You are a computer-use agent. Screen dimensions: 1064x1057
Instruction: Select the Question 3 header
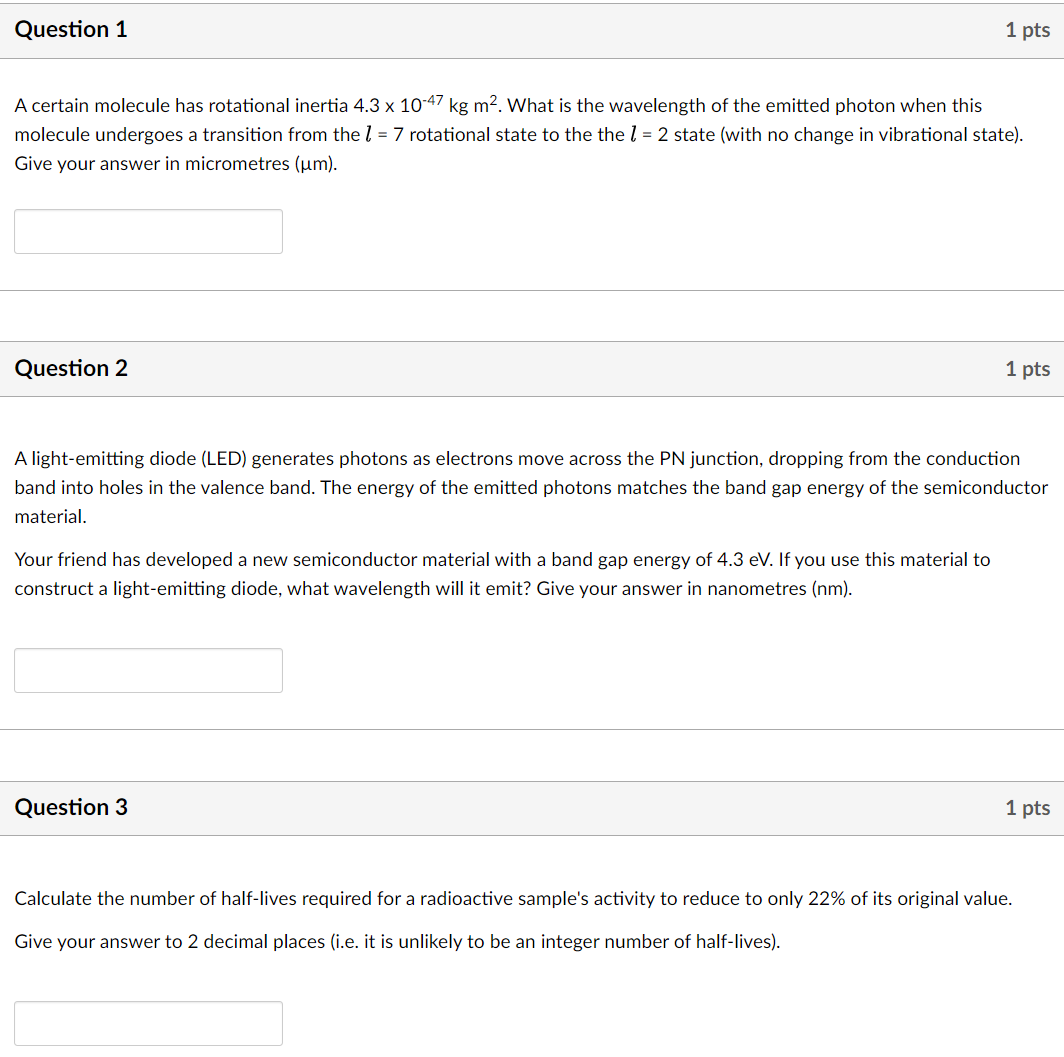pyautogui.click(x=71, y=807)
